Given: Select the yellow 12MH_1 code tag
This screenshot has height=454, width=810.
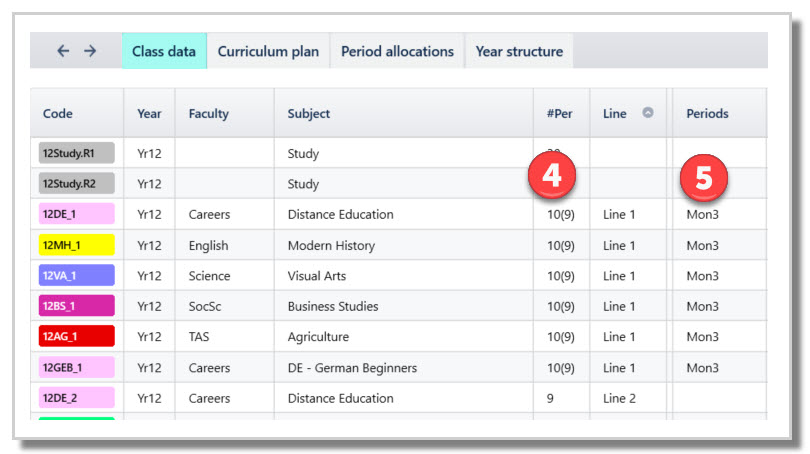Looking at the screenshot, I should coord(77,245).
